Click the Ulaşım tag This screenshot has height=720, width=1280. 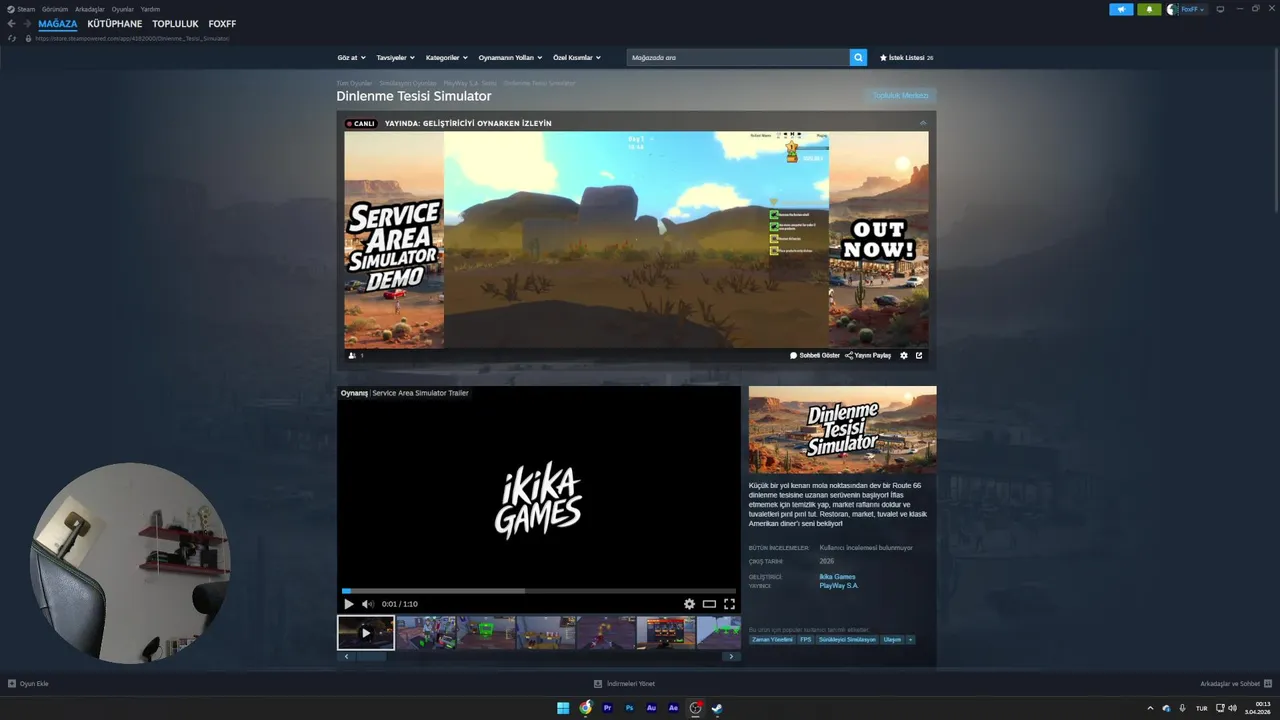(x=892, y=639)
